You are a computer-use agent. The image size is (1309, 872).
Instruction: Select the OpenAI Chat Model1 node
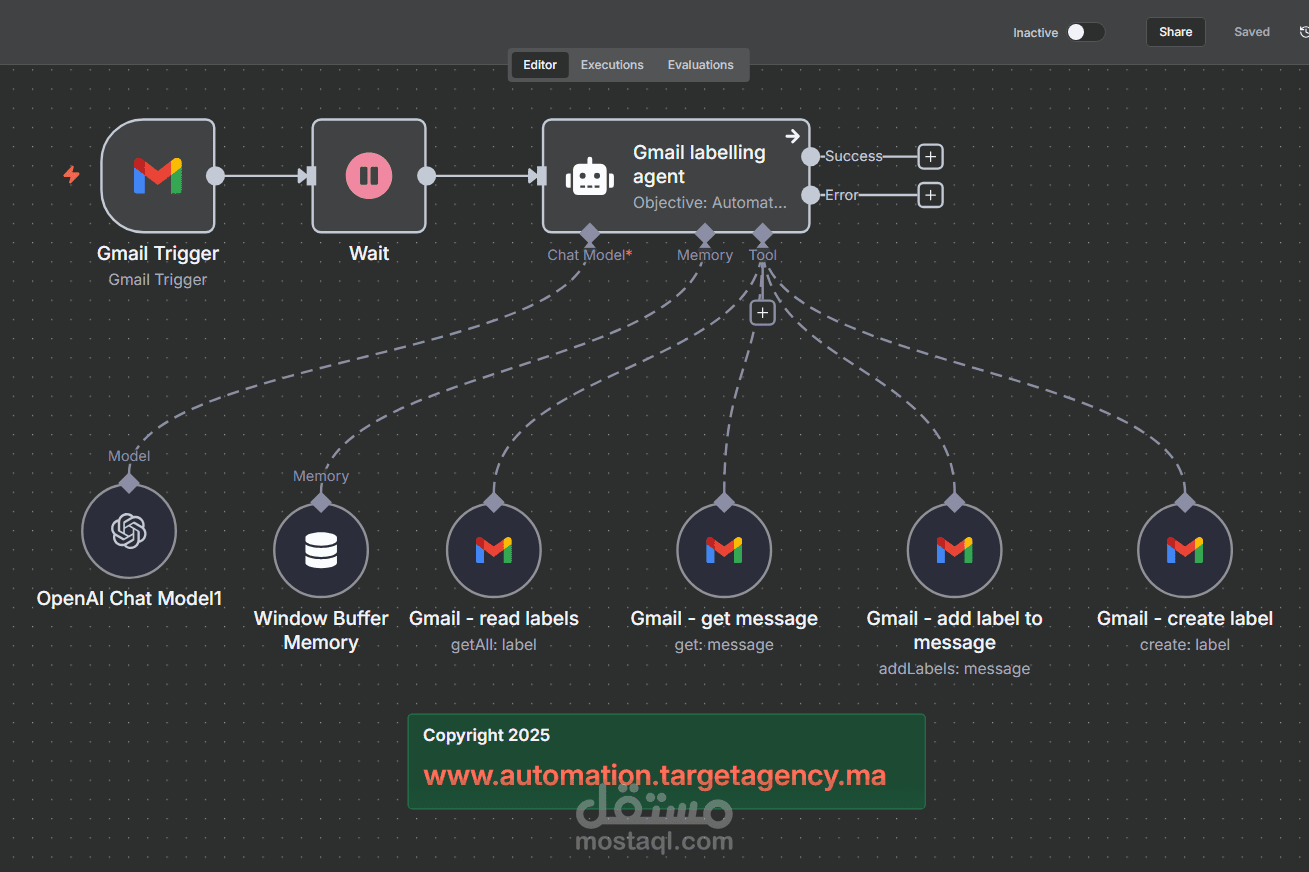coord(129,531)
